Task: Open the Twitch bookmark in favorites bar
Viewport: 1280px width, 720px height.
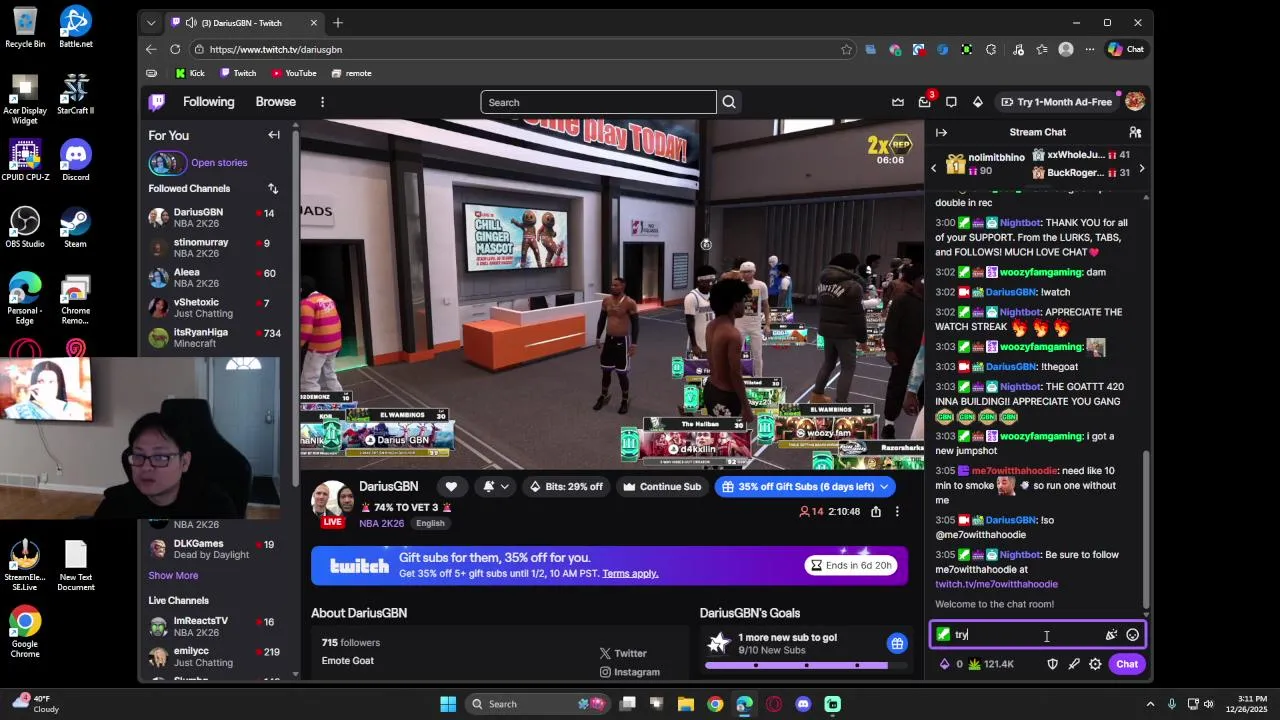Action: coord(238,73)
